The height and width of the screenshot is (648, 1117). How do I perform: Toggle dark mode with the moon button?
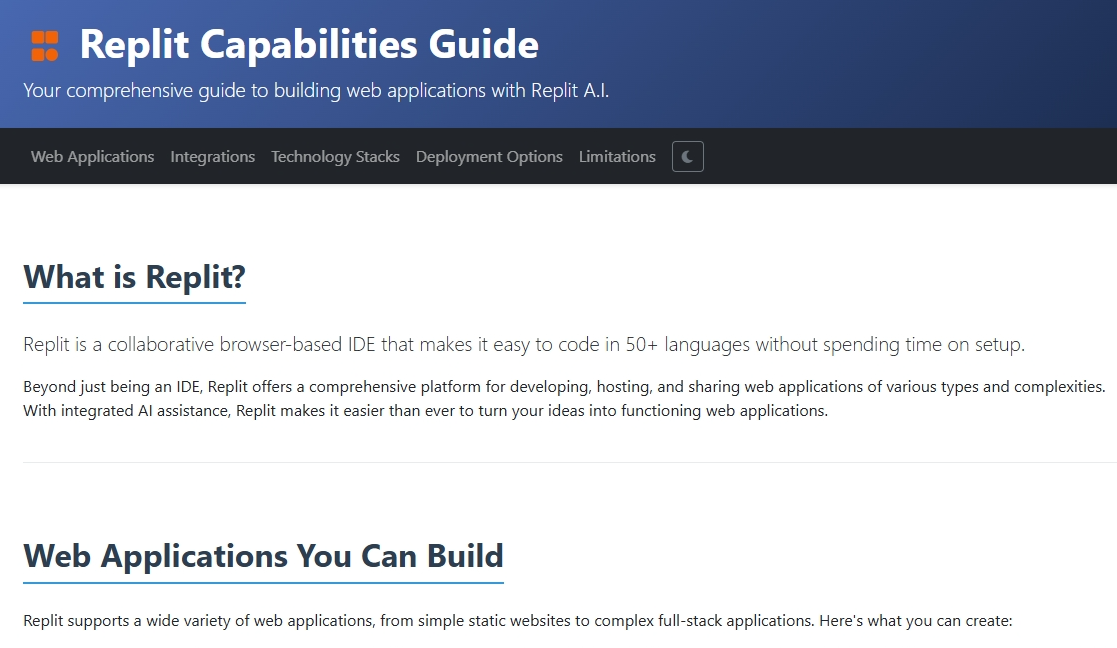click(x=687, y=157)
